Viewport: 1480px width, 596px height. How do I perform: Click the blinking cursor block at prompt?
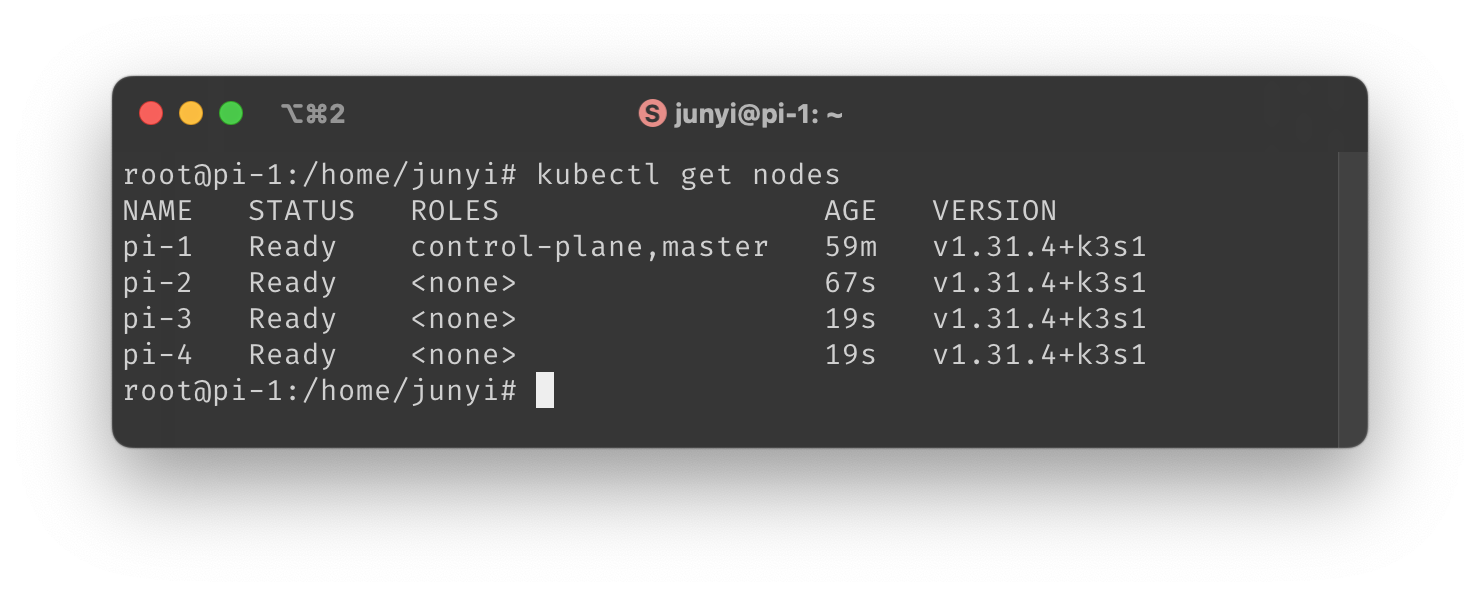click(x=545, y=390)
